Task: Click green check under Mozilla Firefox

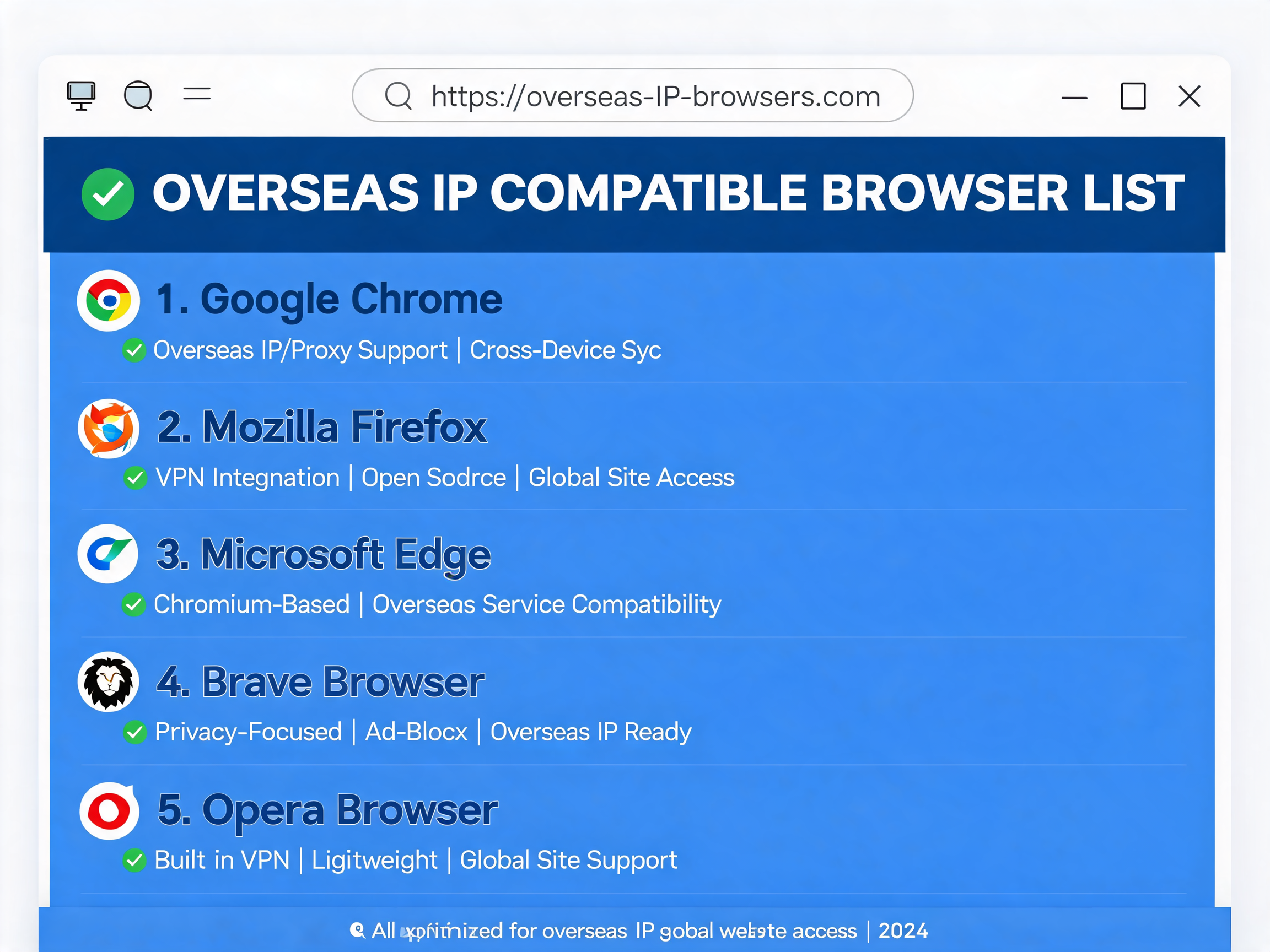Action: tap(136, 478)
